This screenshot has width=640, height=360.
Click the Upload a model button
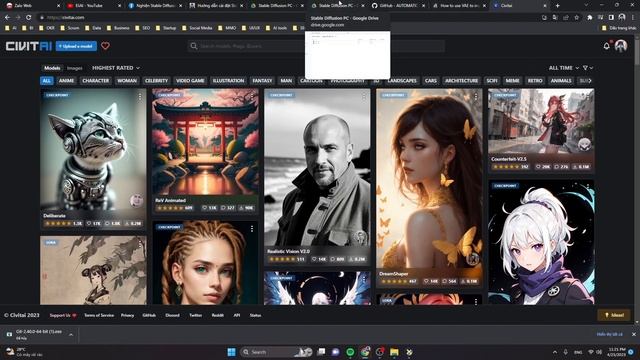click(x=76, y=46)
